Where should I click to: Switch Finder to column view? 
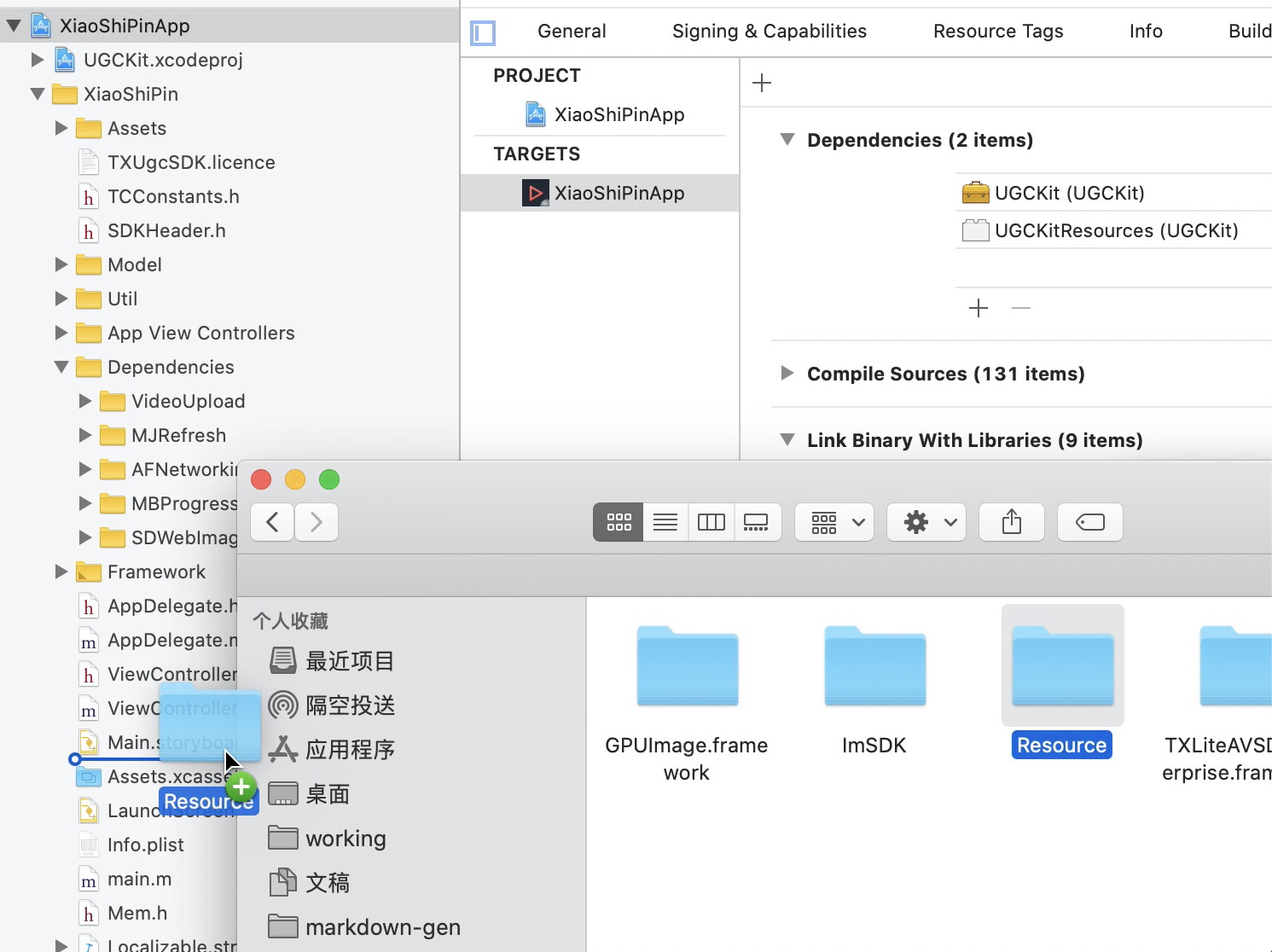pos(711,522)
